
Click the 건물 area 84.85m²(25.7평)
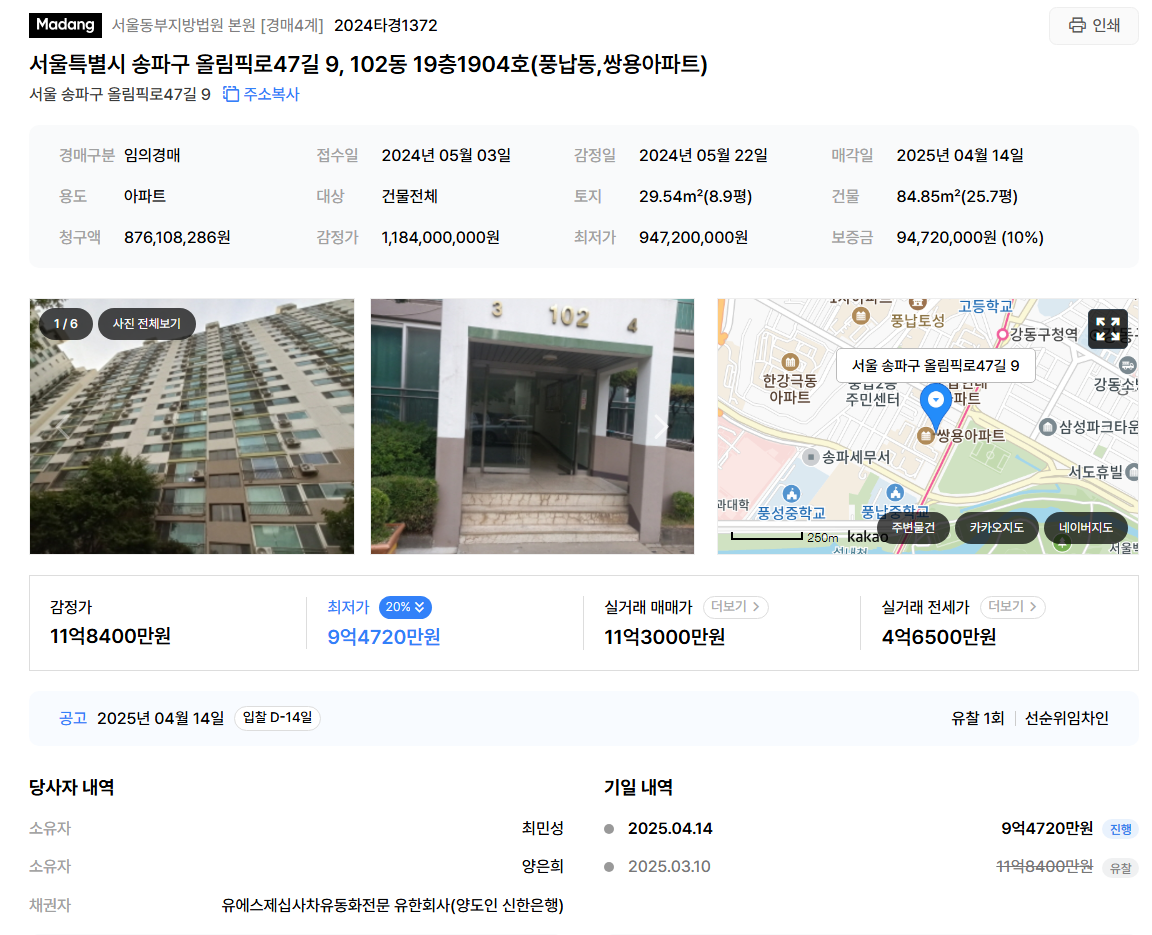(x=957, y=196)
